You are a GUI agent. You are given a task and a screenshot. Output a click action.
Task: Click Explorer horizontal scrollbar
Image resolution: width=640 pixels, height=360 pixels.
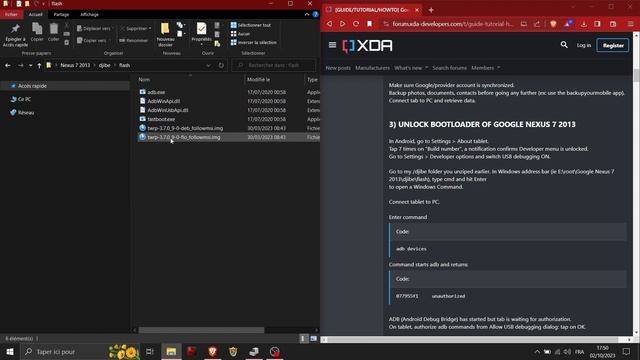(x=201, y=330)
